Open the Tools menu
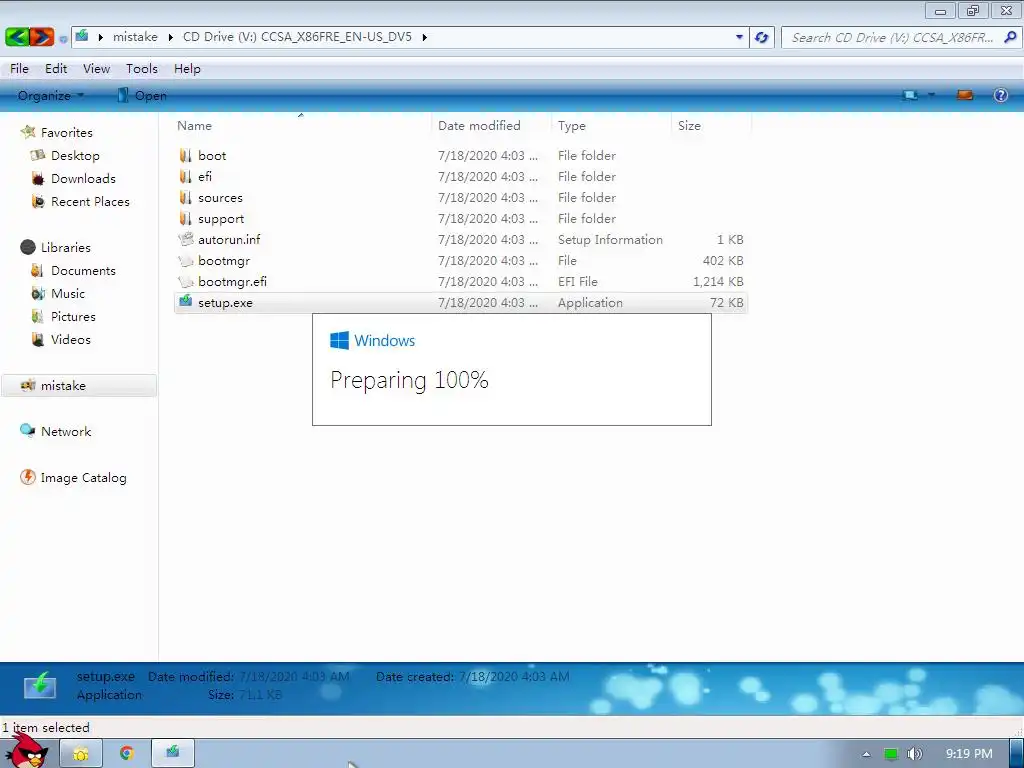This screenshot has height=768, width=1024. click(142, 69)
